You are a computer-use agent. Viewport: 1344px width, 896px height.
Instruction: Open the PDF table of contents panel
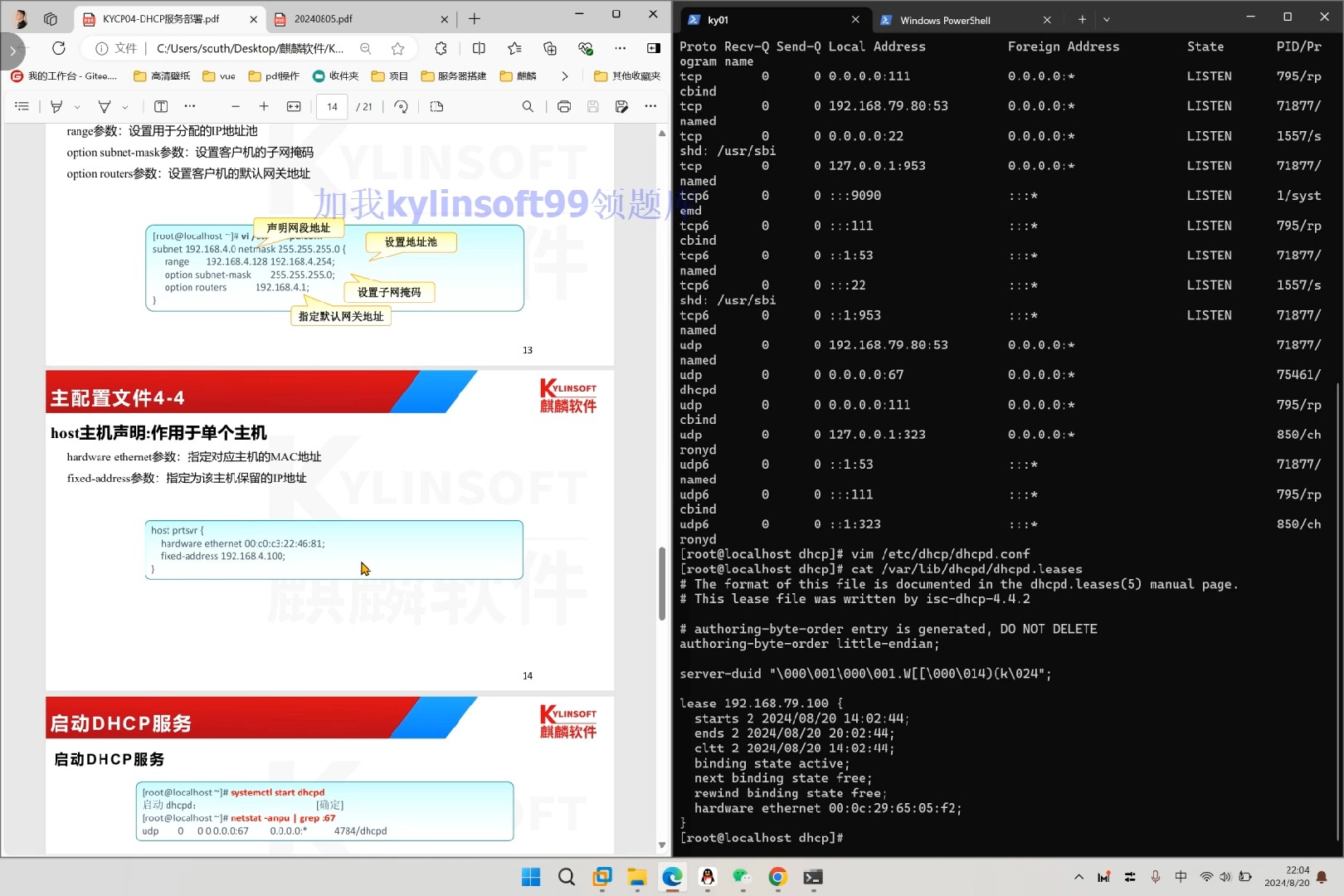coord(22,106)
